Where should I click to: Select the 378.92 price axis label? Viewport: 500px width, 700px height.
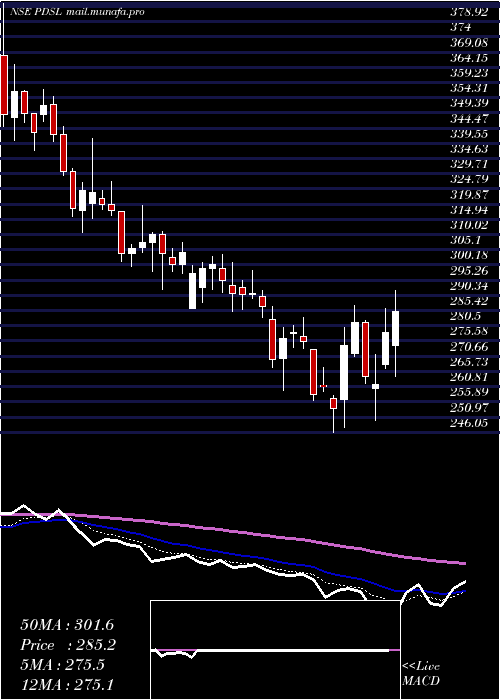coord(469,12)
